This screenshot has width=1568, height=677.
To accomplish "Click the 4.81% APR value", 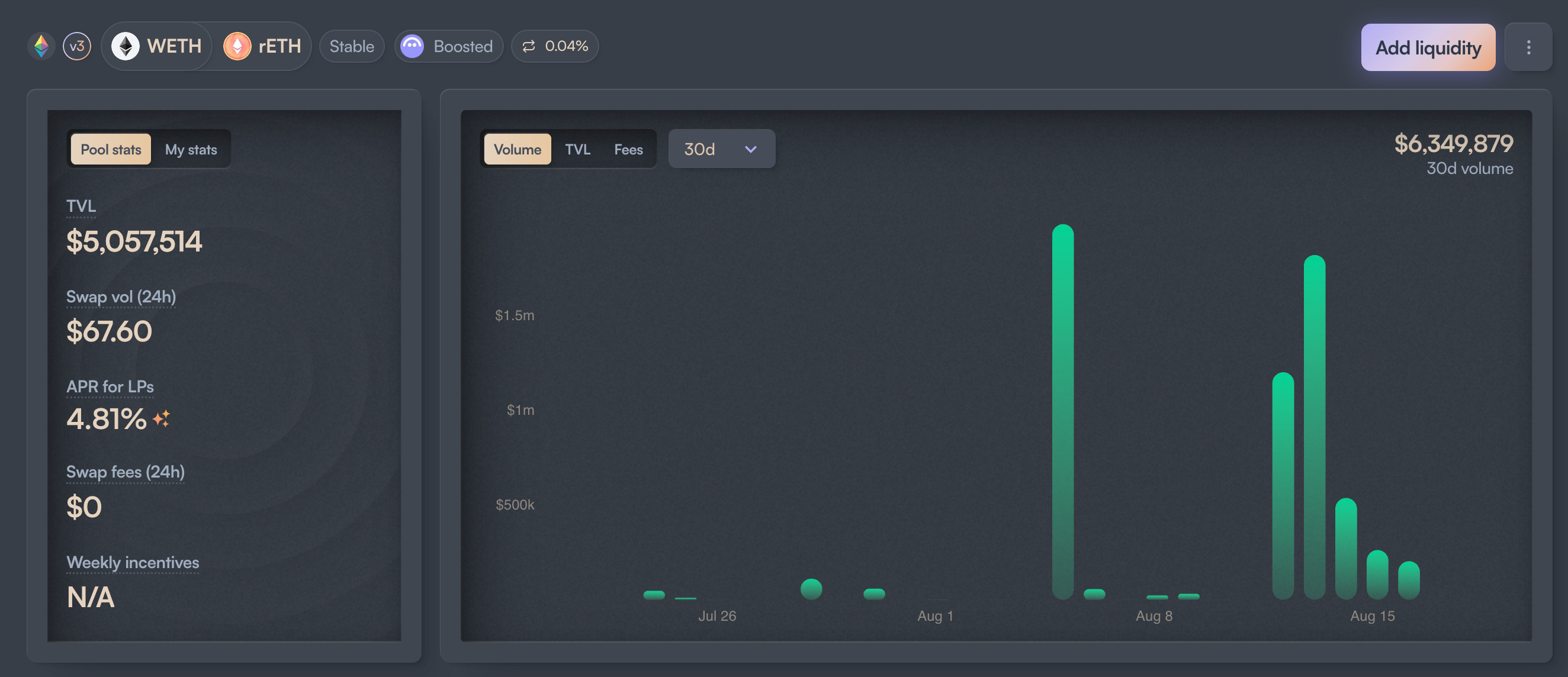I will click(107, 418).
